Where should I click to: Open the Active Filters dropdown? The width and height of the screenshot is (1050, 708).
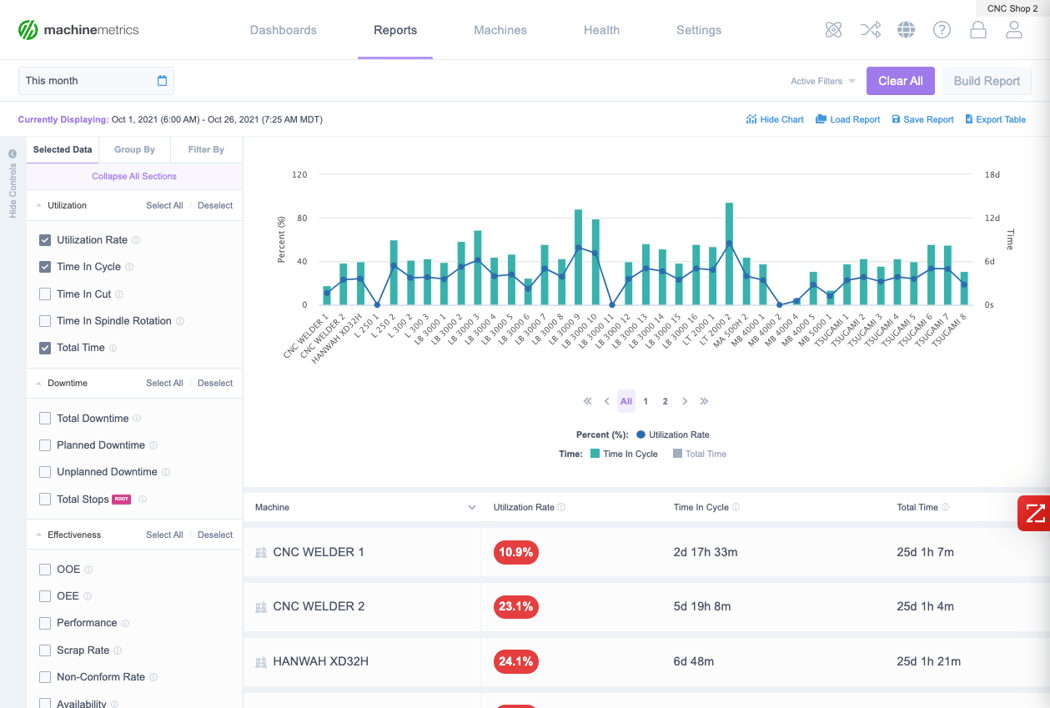click(x=823, y=81)
